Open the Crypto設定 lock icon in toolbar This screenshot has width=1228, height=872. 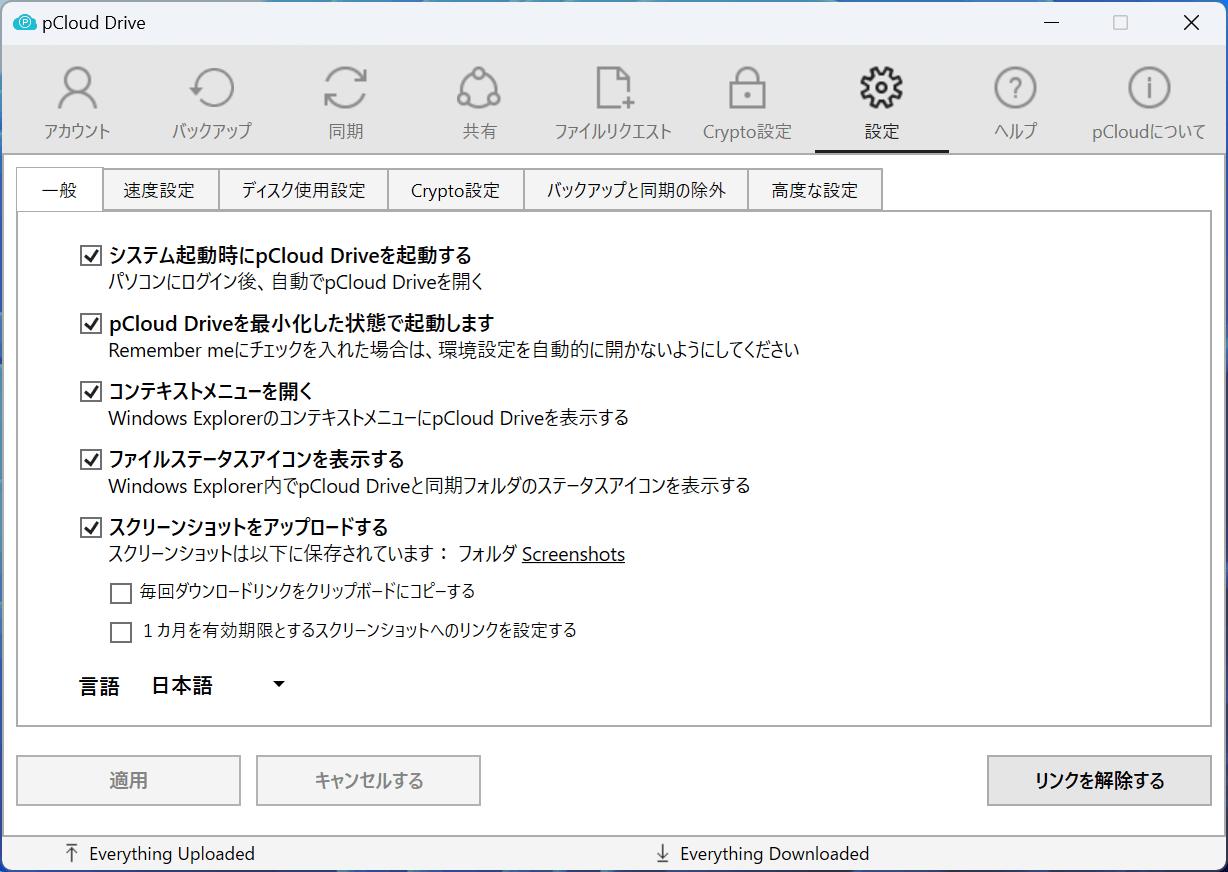point(747,89)
